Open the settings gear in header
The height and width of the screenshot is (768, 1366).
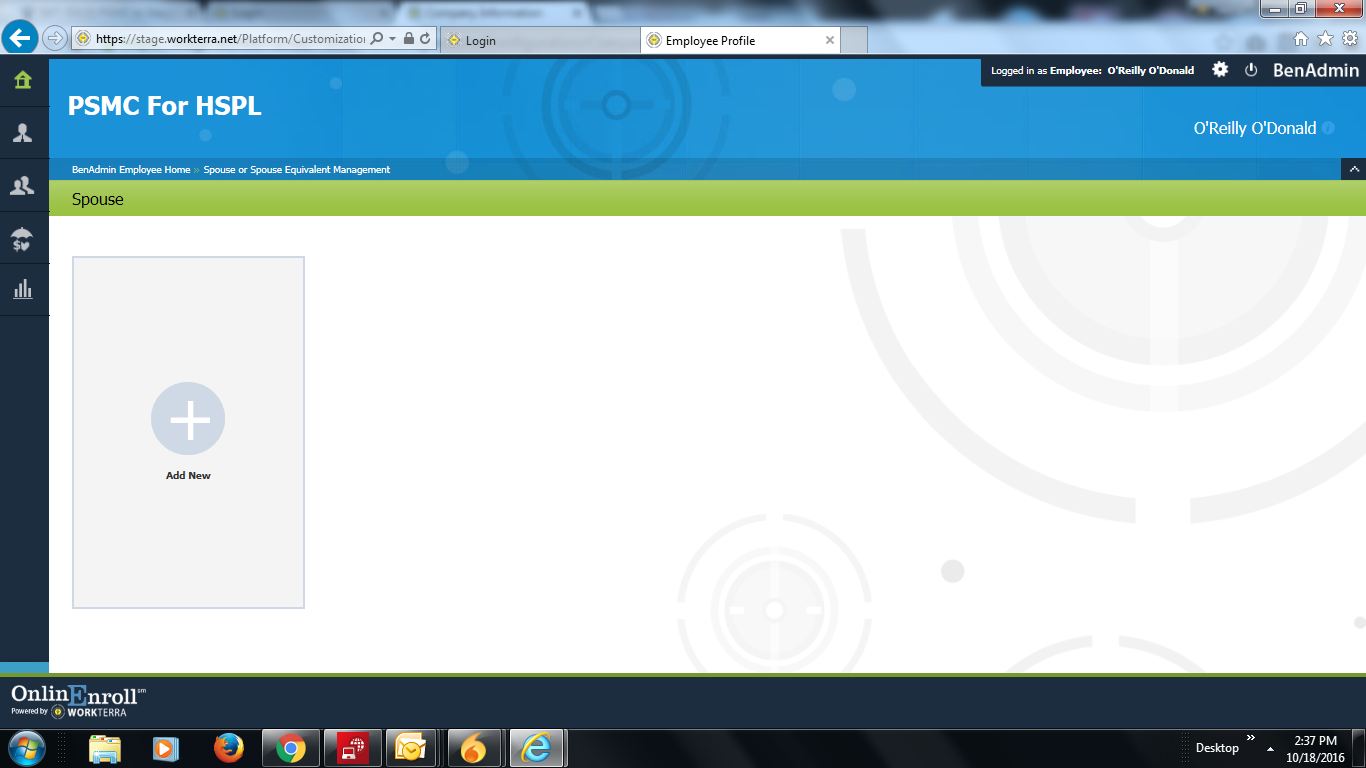click(x=1220, y=70)
